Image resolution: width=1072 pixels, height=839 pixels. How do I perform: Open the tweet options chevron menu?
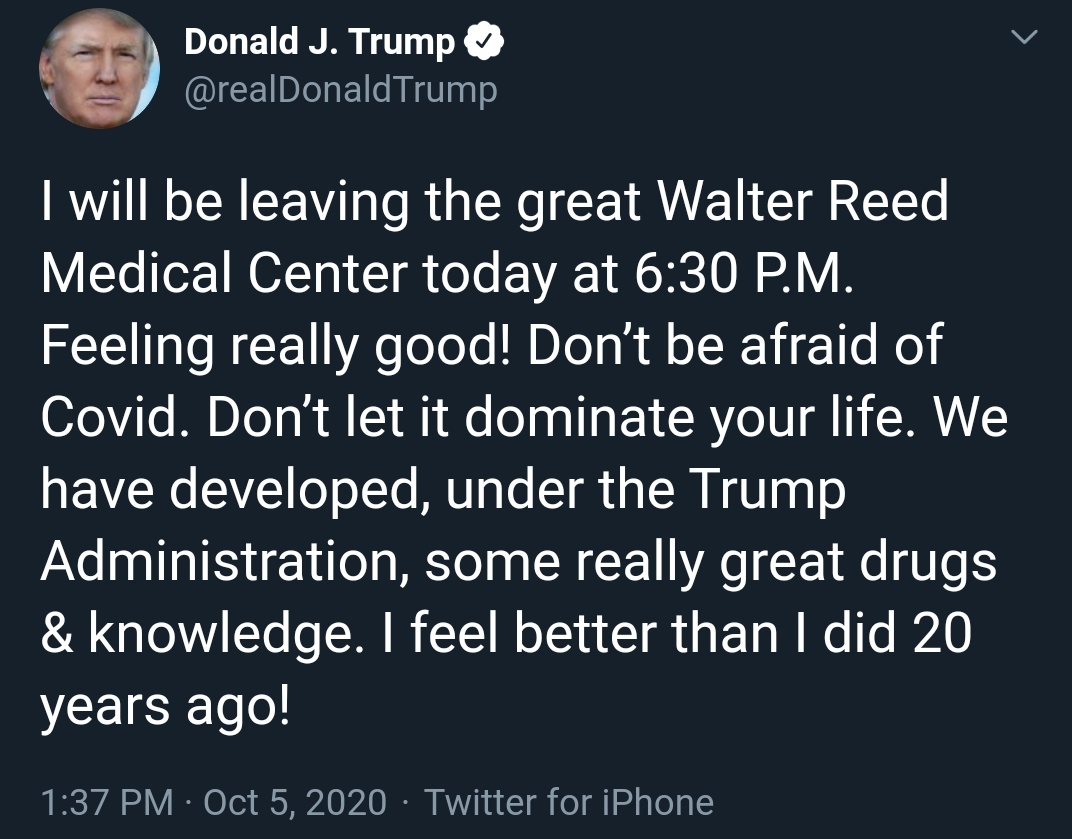pyautogui.click(x=1024, y=37)
